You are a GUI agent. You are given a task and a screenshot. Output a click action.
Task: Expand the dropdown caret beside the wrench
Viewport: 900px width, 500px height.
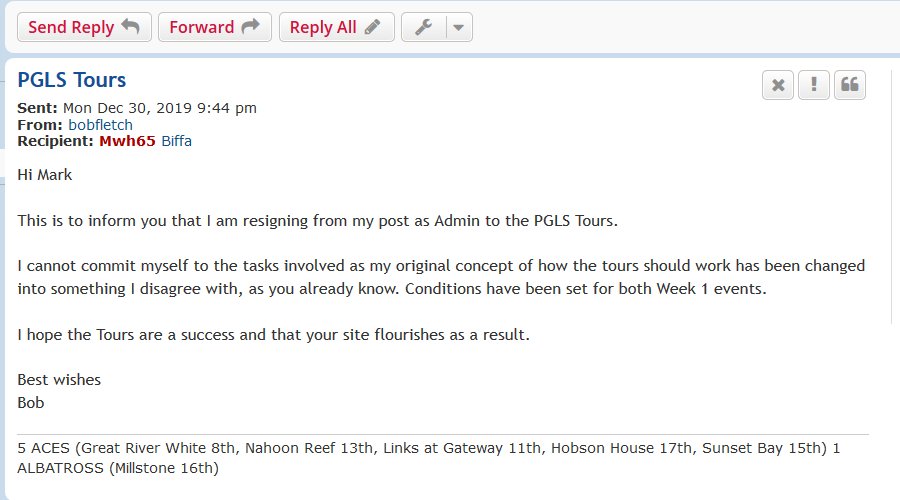[458, 28]
